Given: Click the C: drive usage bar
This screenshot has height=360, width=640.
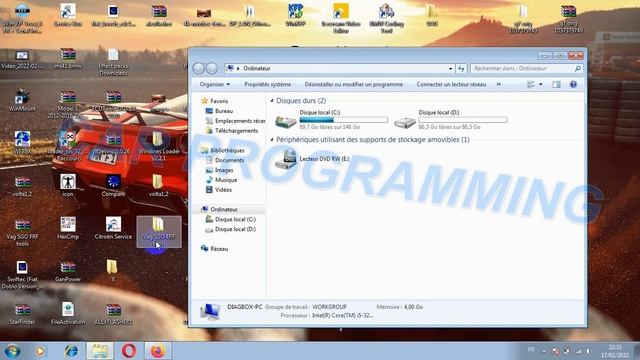Looking at the screenshot, I should (343, 120).
